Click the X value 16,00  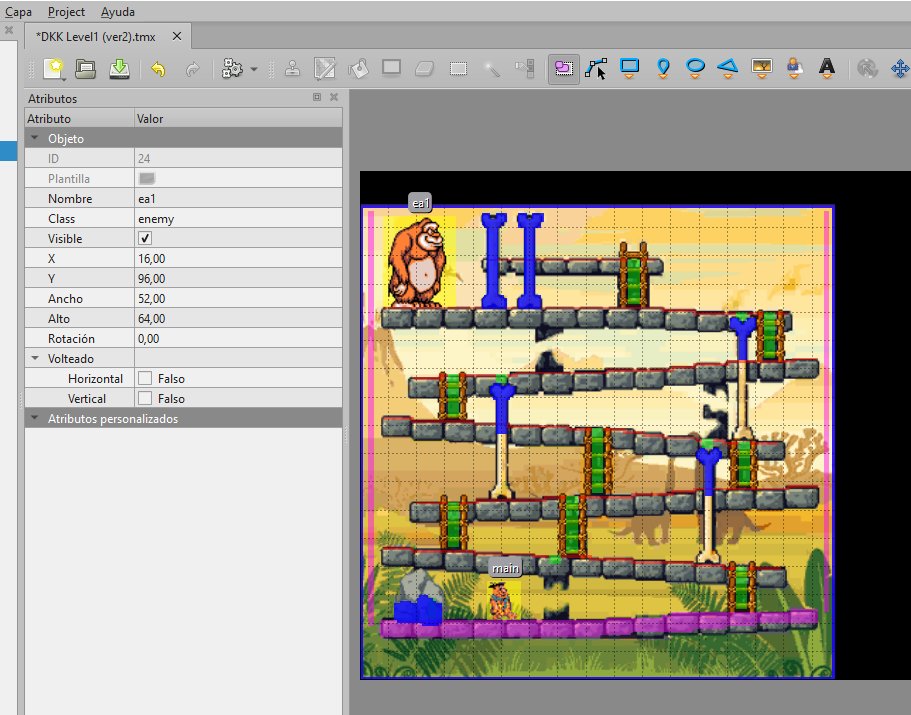coord(238,258)
